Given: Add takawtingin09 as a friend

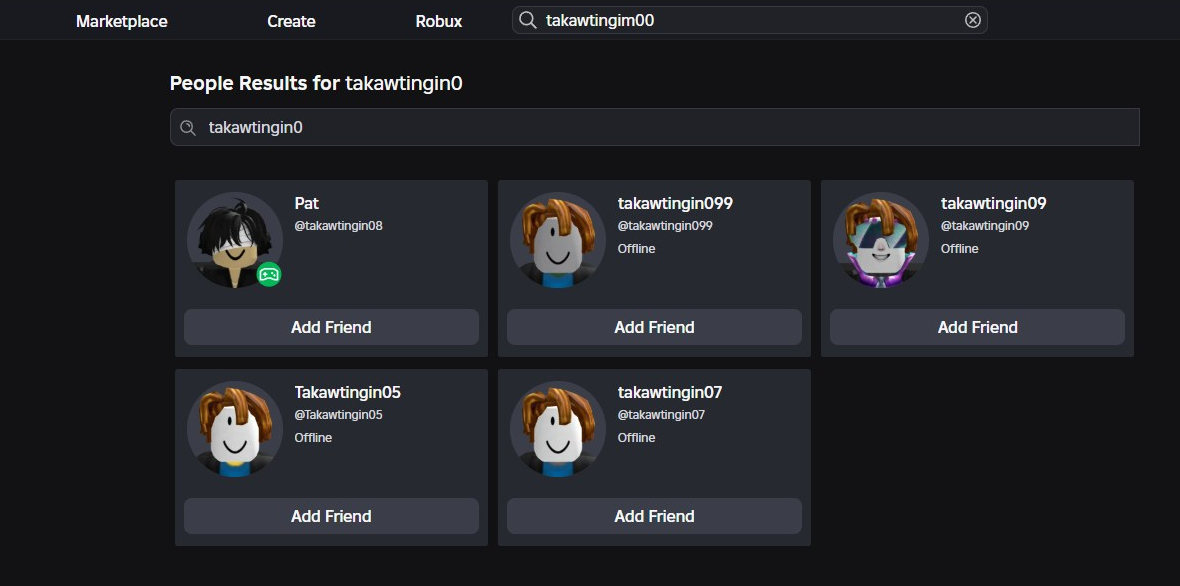Looking at the screenshot, I should click(978, 327).
